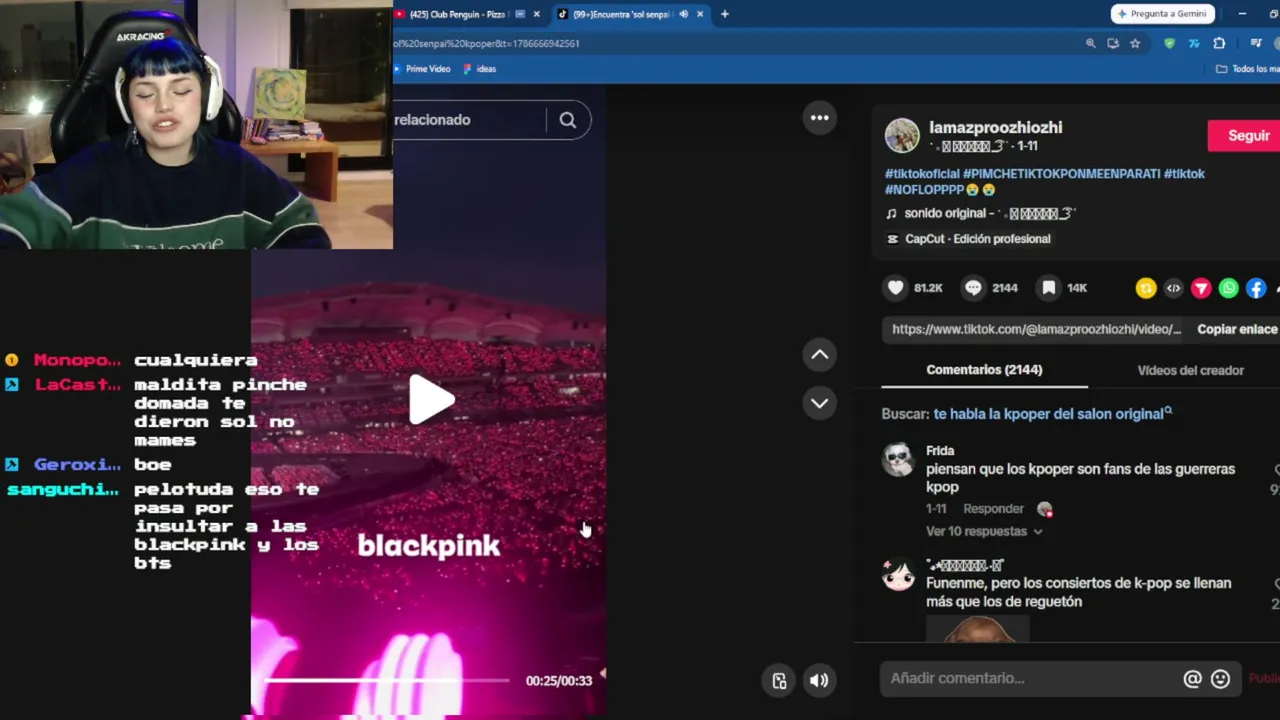Open the commenter avatar beside Funenme comment
Screen dimensions: 1280x720
click(x=898, y=575)
